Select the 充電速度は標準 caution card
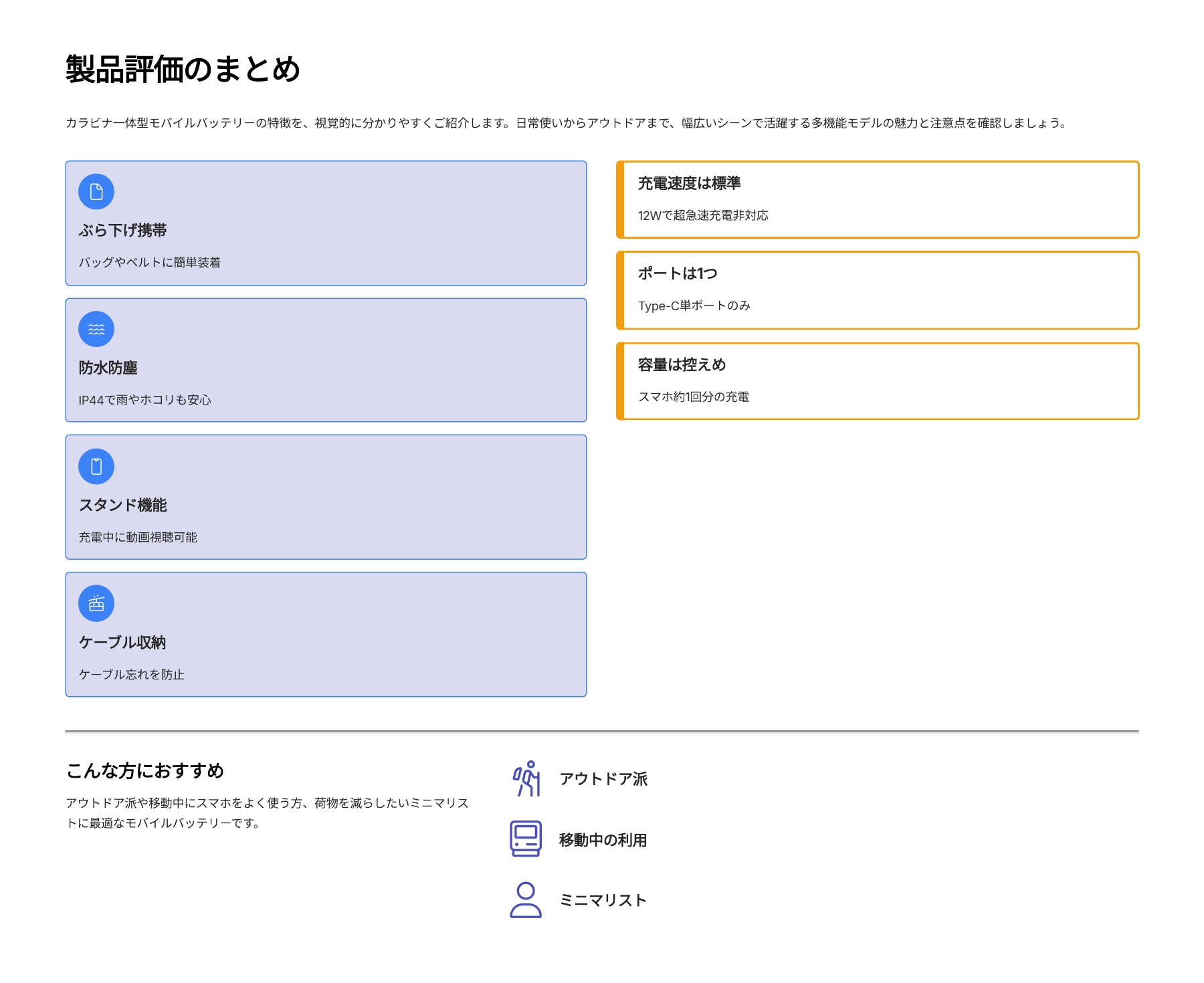 pyautogui.click(x=878, y=199)
